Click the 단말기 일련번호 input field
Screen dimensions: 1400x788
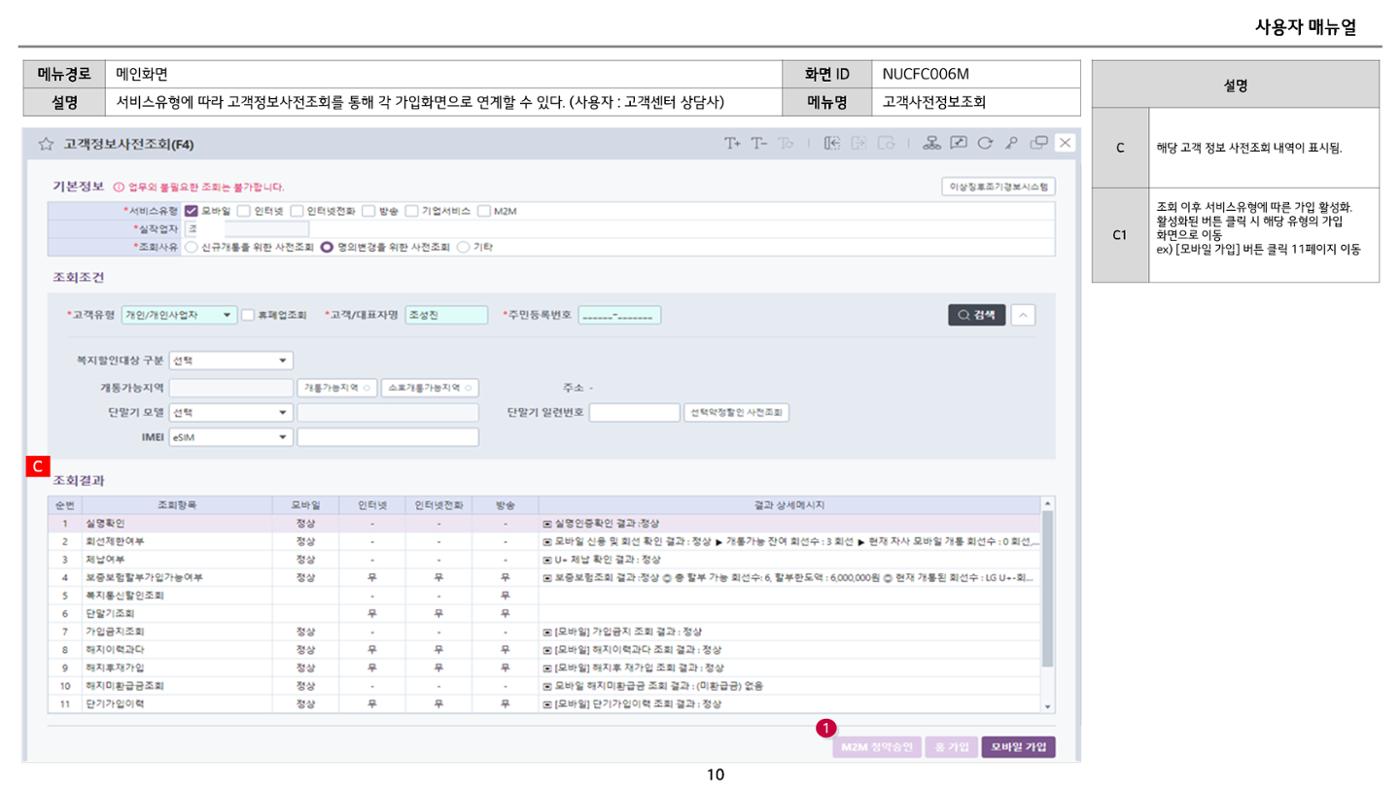pos(634,412)
